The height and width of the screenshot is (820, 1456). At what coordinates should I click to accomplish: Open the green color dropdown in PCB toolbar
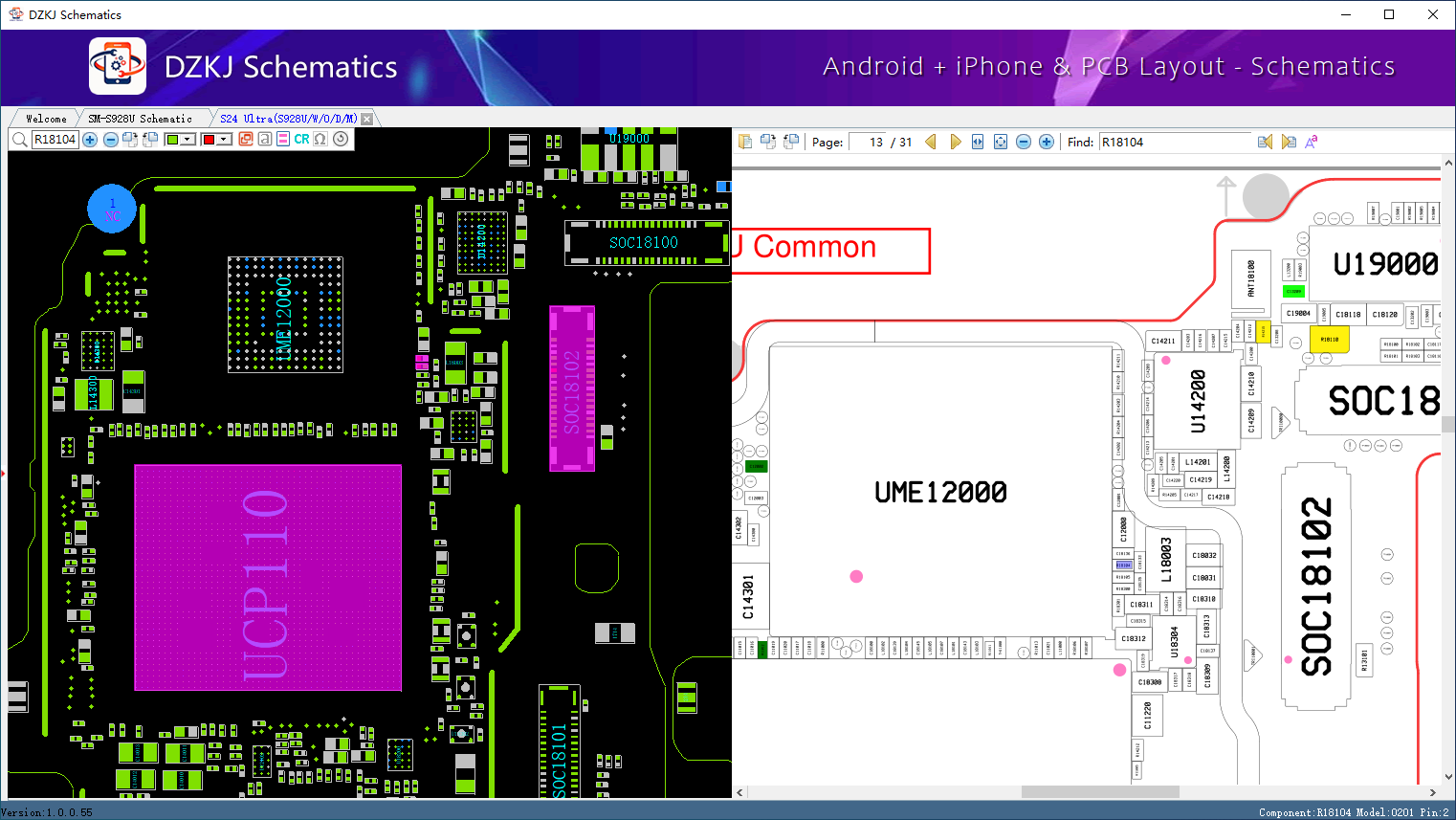pyautogui.click(x=188, y=140)
